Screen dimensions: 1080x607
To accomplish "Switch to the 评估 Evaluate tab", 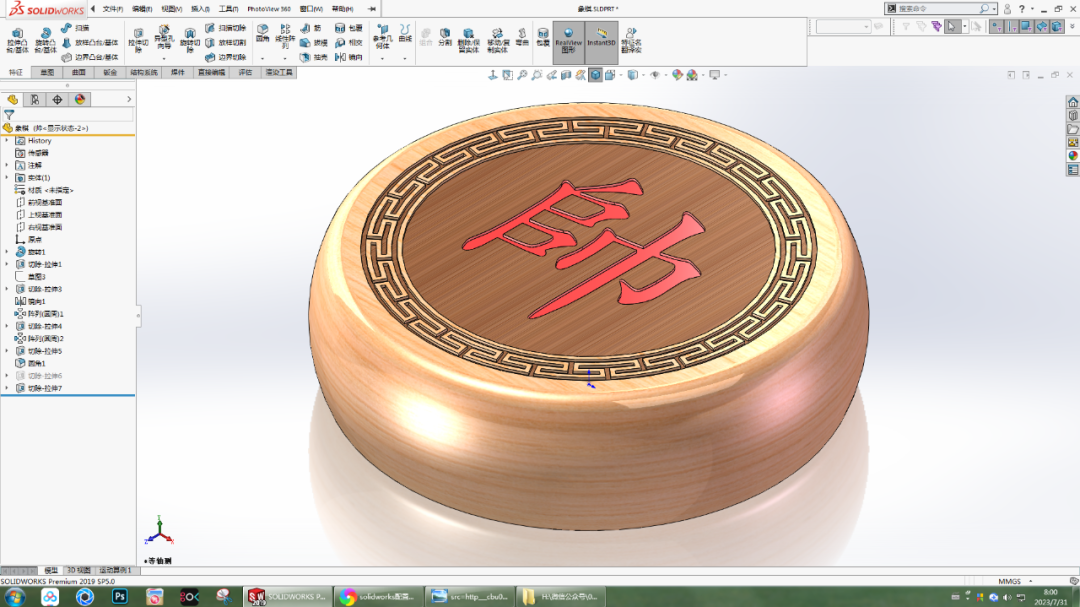I will click(245, 72).
